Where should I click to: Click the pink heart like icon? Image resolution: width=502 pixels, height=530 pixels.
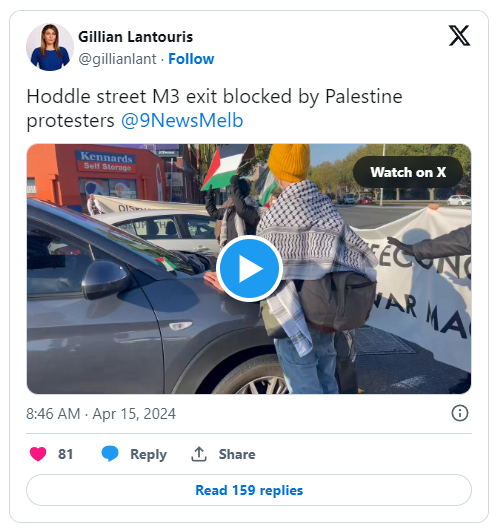tap(38, 454)
